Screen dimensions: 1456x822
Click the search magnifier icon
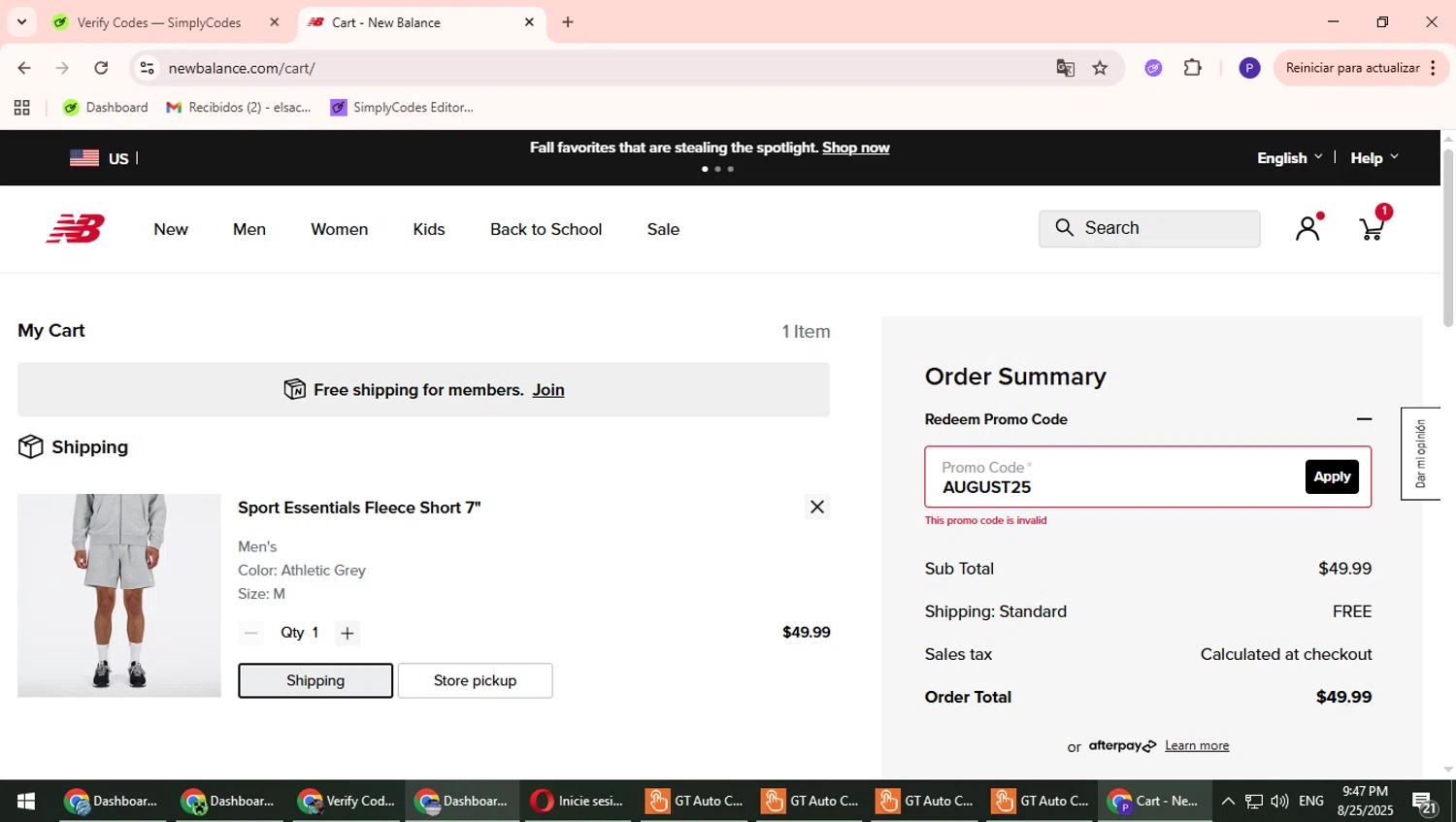pos(1064,228)
